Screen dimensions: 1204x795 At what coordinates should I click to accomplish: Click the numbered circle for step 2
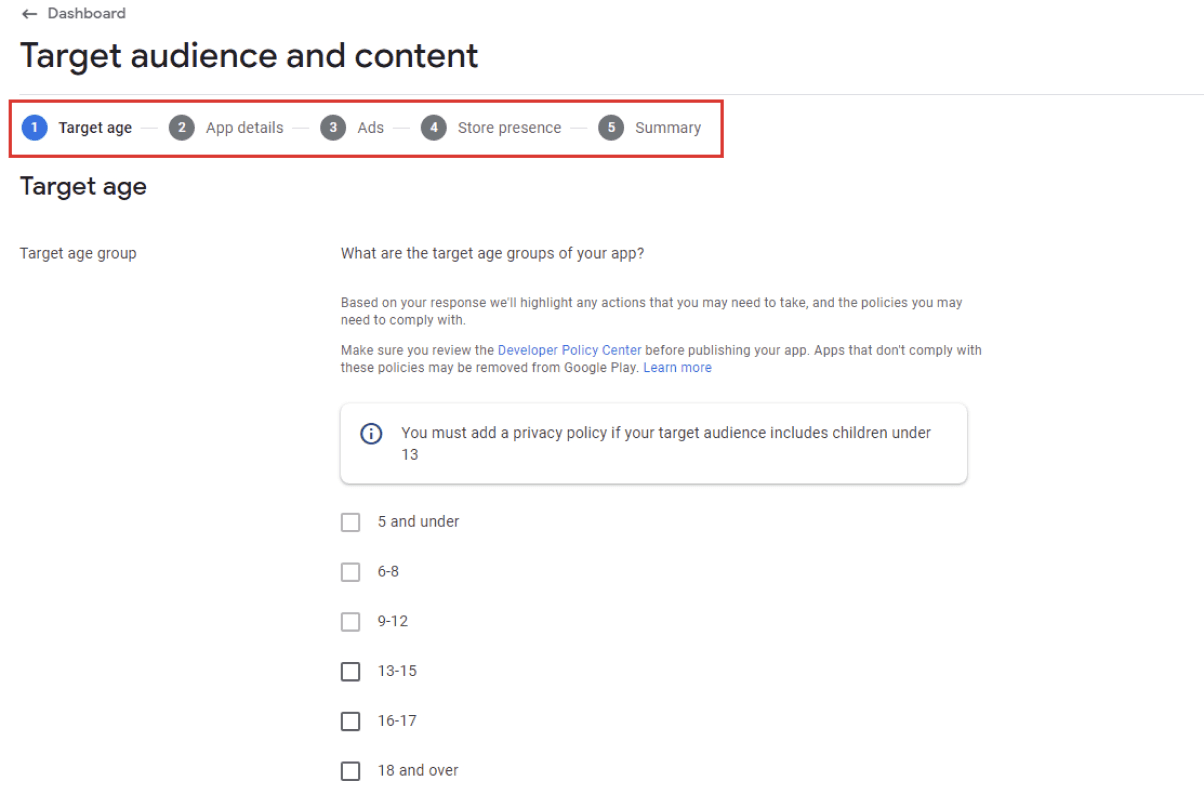[181, 127]
